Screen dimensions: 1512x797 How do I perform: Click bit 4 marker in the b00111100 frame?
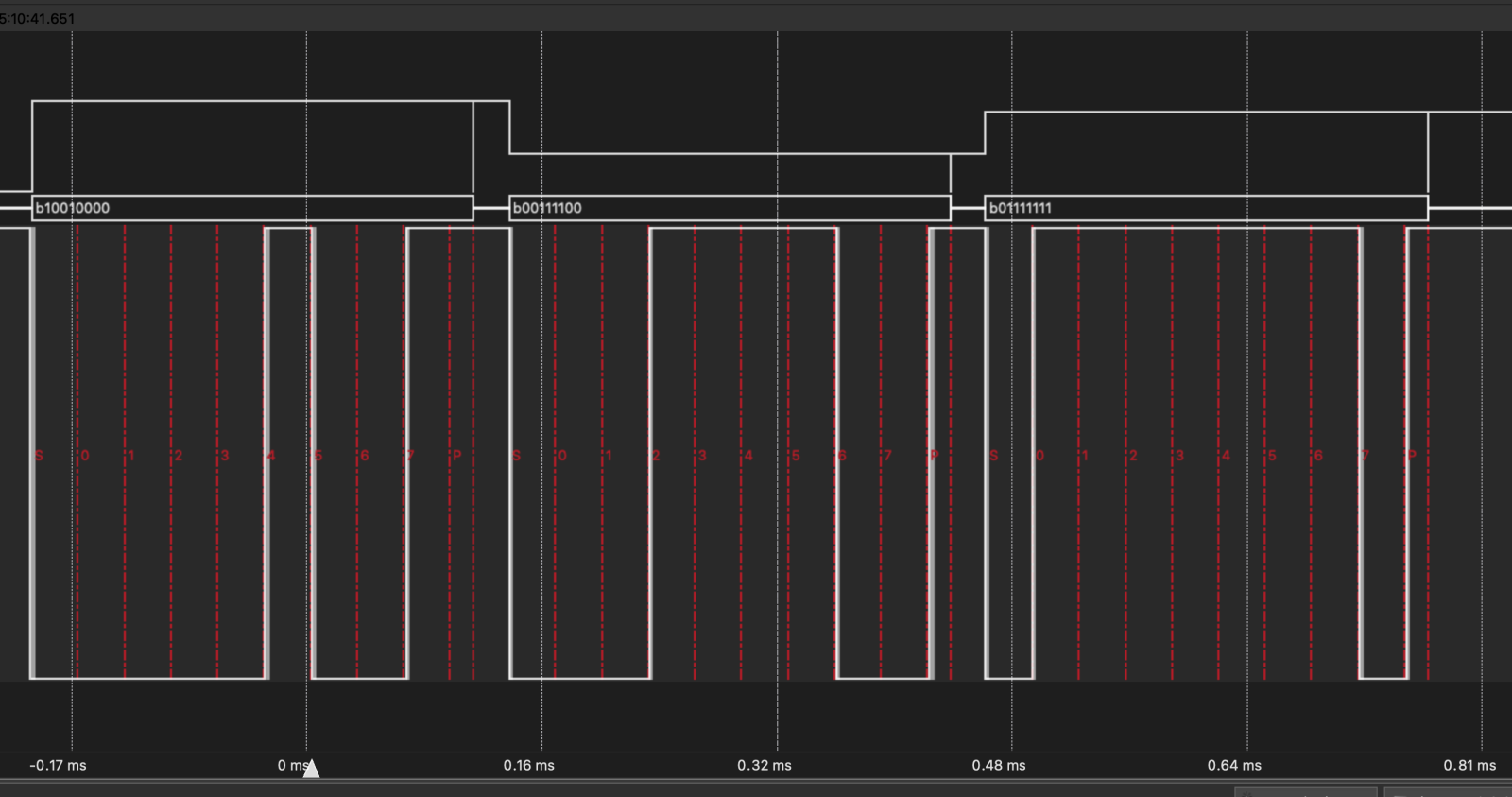point(748,456)
